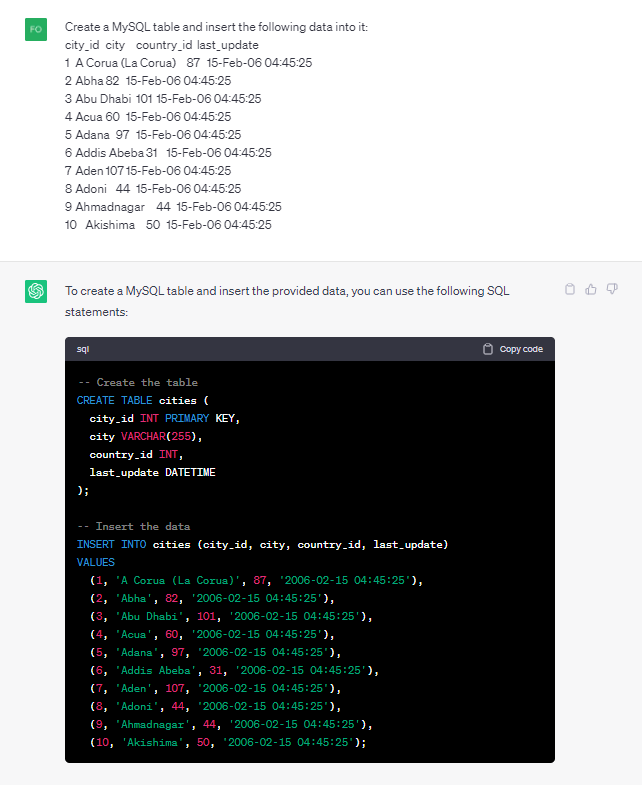Select the row '6 Addis Abeba 31' in prompt
The height and width of the screenshot is (785, 642).
pyautogui.click(x=168, y=153)
